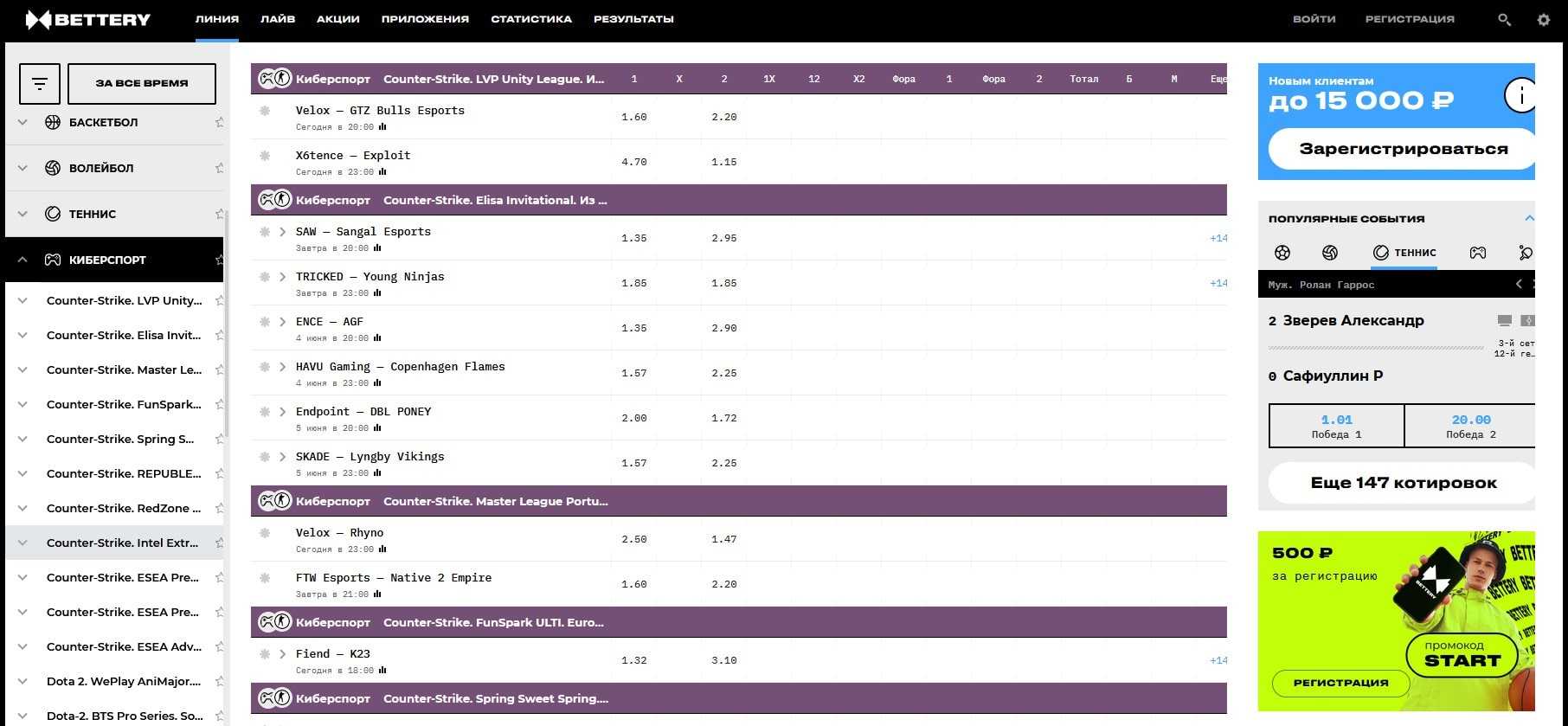Click the tennis sport icon in sidebar

click(x=53, y=214)
